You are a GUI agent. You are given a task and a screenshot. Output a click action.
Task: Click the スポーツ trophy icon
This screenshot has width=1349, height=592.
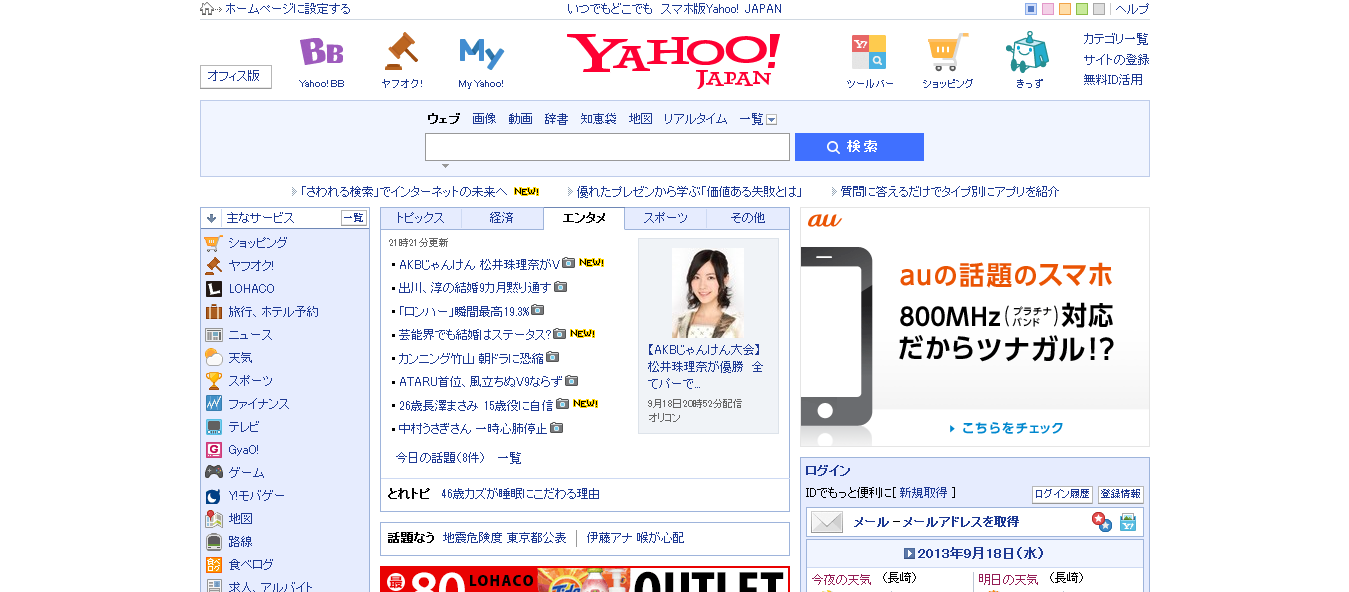pyautogui.click(x=213, y=381)
